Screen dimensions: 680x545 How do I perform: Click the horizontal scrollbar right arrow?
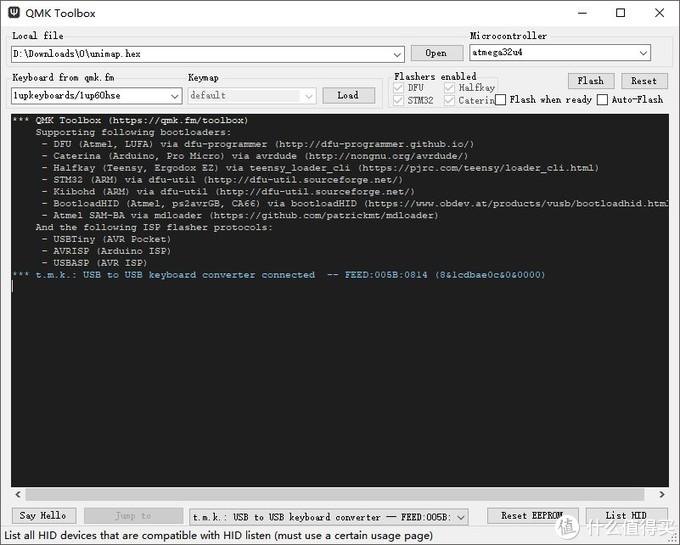tap(662, 494)
